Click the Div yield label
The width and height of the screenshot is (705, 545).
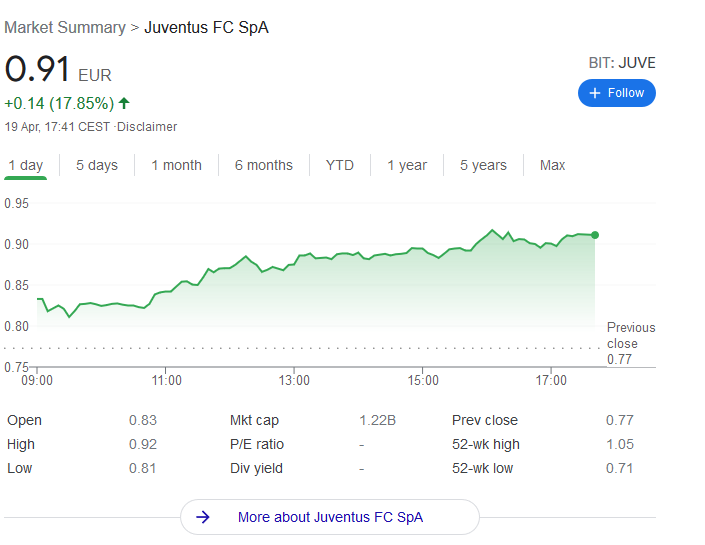click(x=256, y=468)
